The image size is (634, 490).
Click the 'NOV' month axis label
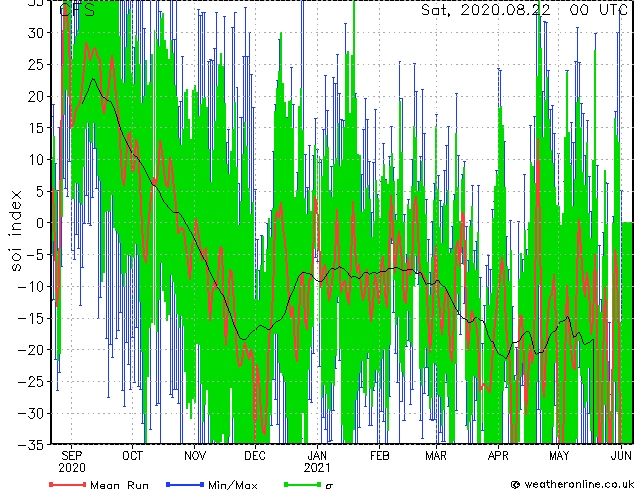195,456
